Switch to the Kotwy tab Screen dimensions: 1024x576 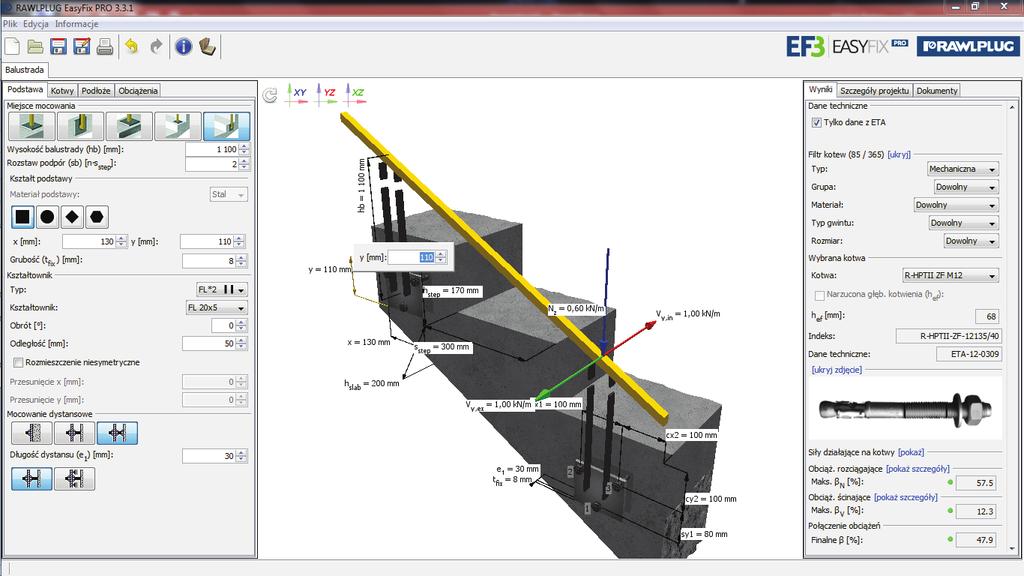(x=63, y=91)
